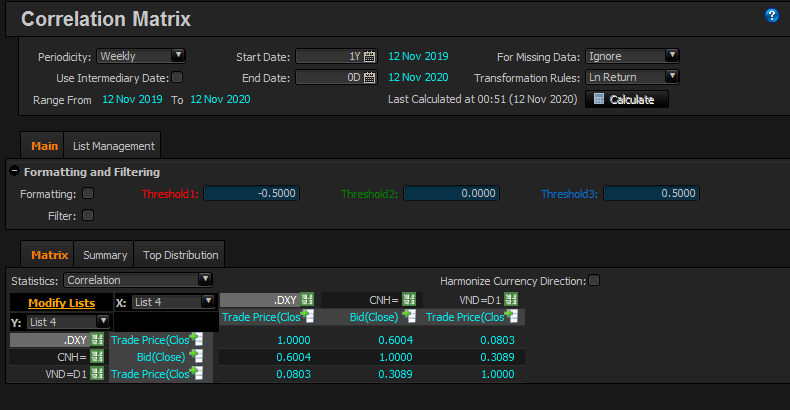Open the help question mark icon
This screenshot has width=790, height=410.
pos(772,15)
